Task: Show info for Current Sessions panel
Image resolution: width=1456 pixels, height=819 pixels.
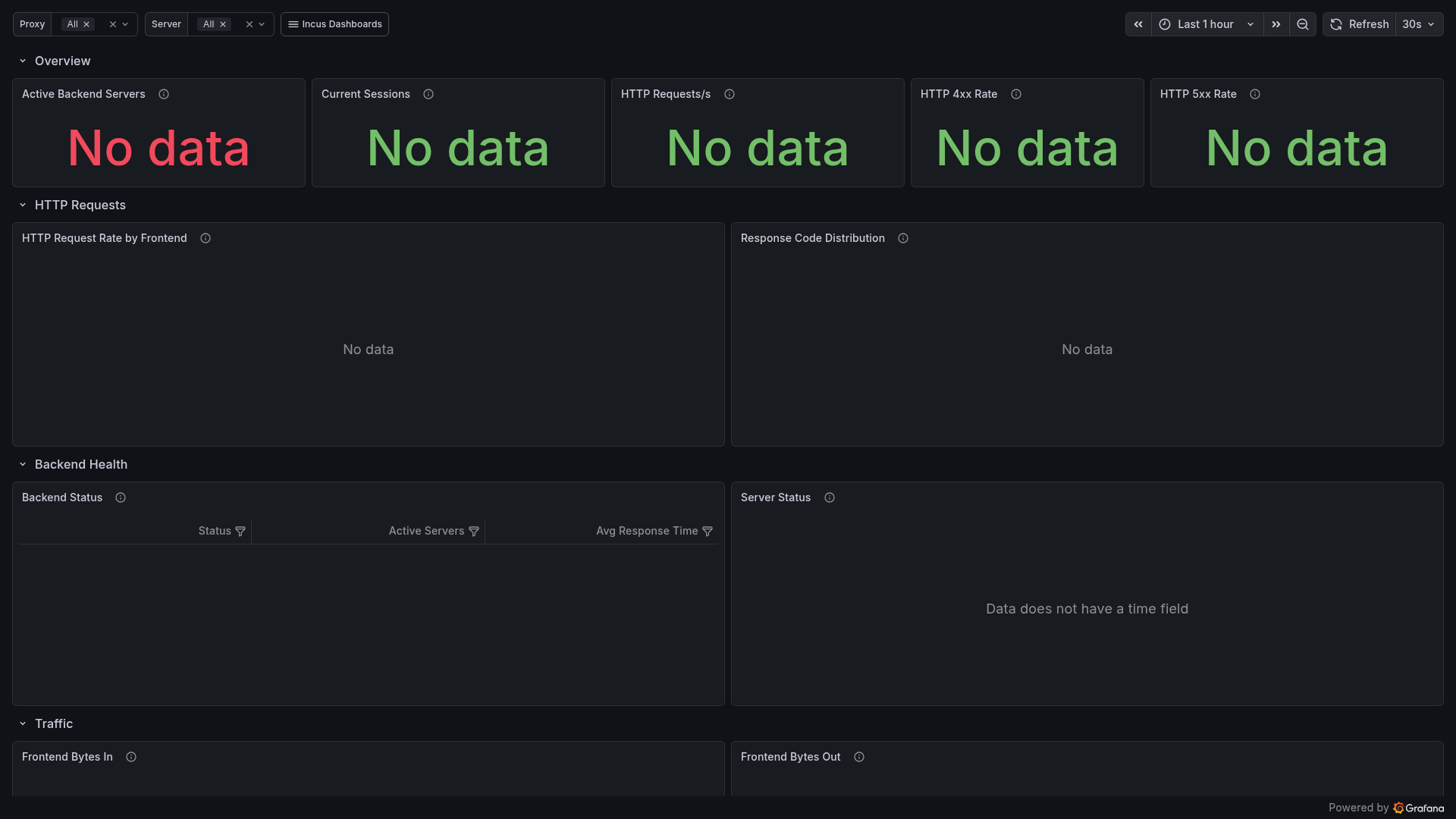Action: (428, 94)
